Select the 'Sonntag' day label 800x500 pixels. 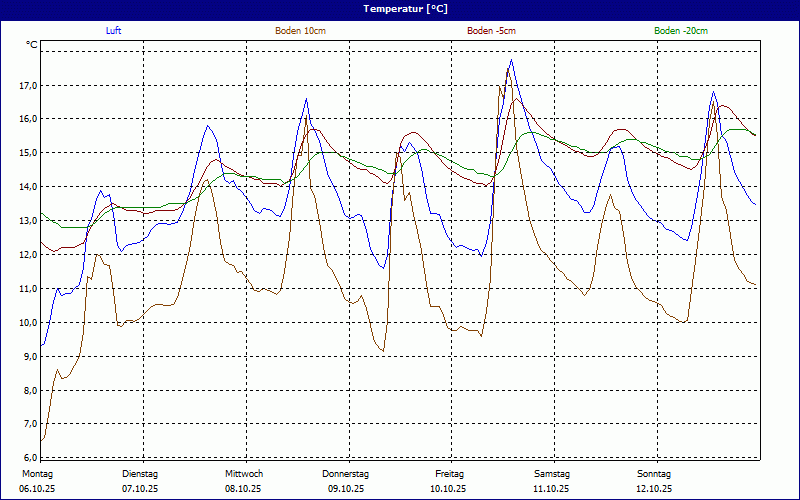click(654, 474)
